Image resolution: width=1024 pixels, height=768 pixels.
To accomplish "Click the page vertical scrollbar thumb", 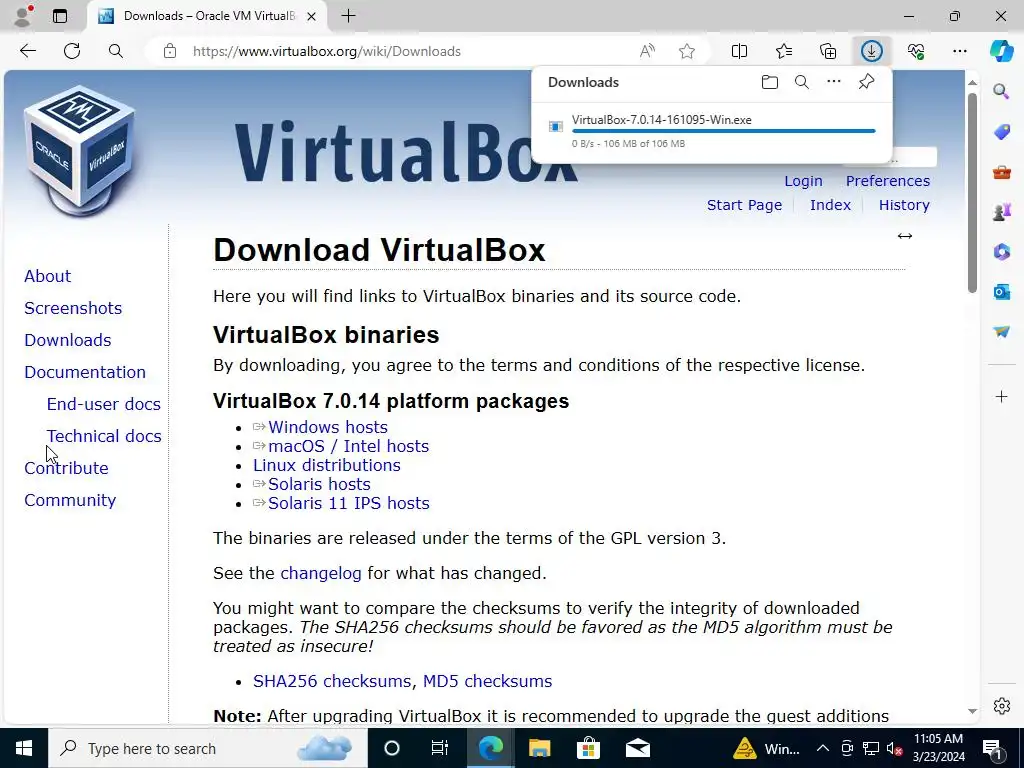I will (x=972, y=193).
